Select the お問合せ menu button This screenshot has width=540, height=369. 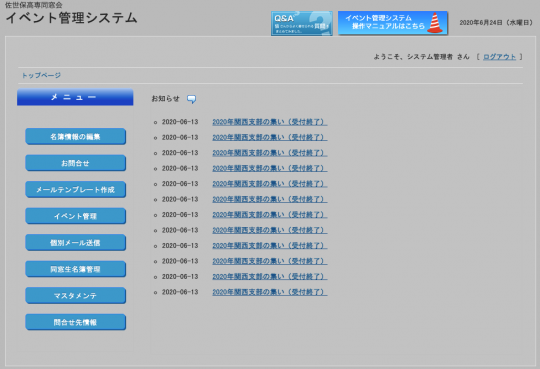coord(75,163)
